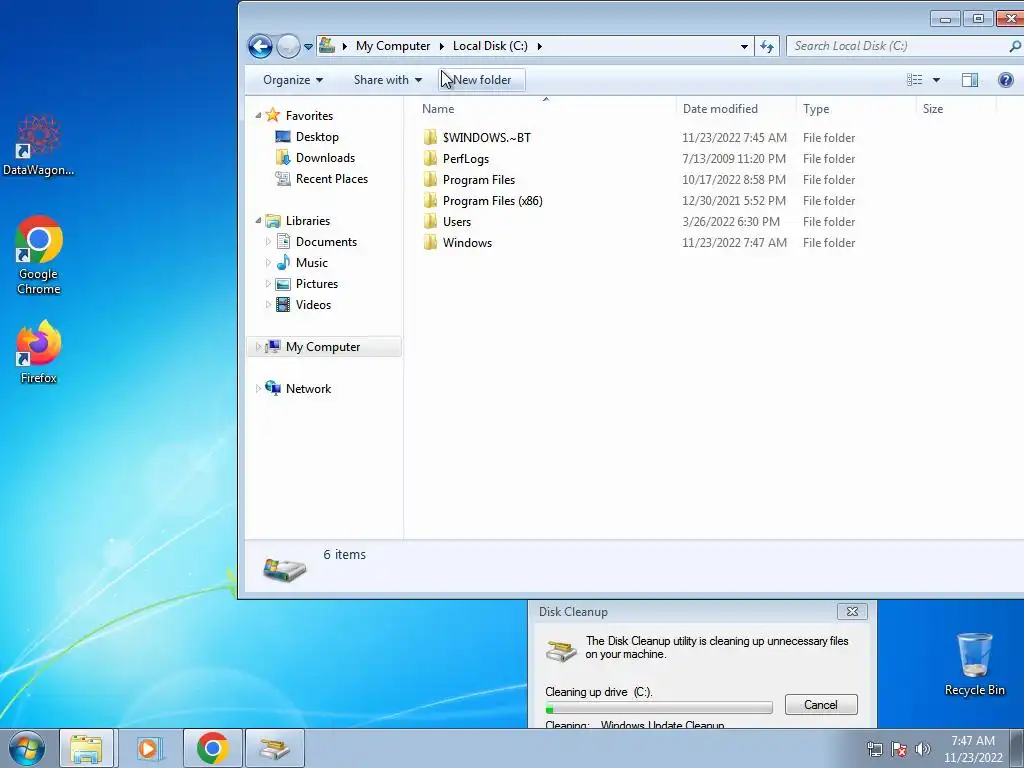
Task: Refresh the Local Disk (C:) folder view
Action: click(x=767, y=46)
